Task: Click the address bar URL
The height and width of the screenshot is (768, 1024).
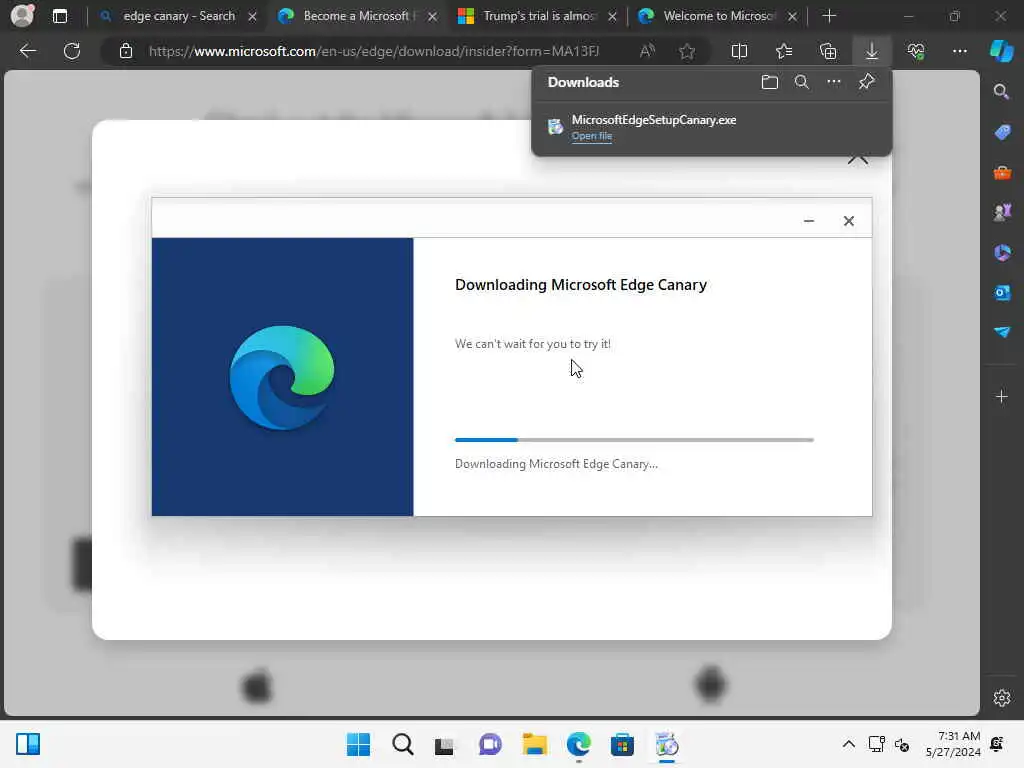Action: click(374, 51)
